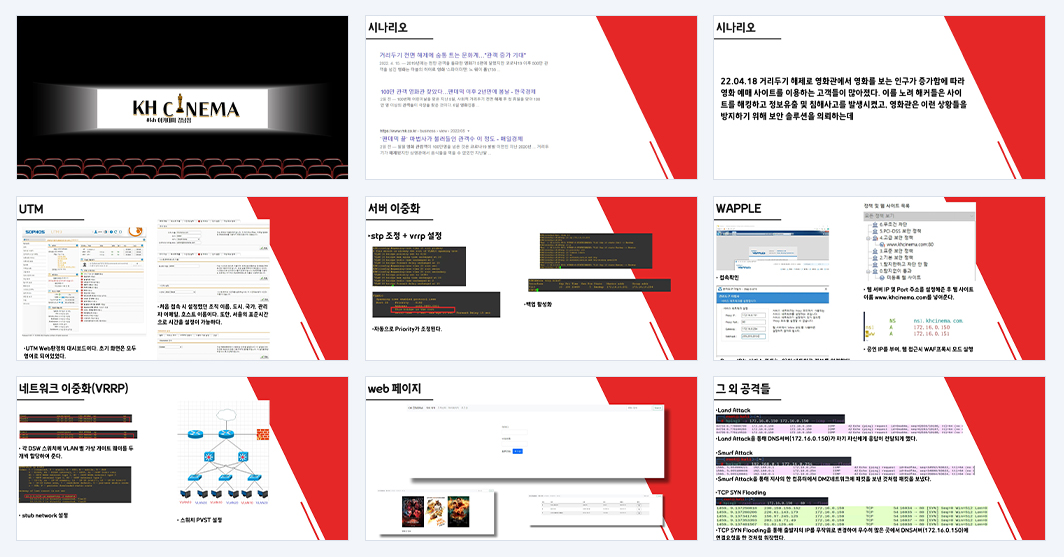Screen dimensions: 1064x557
Task: Open the 그 외 공격들 slide thumbnail
Action: point(879,459)
